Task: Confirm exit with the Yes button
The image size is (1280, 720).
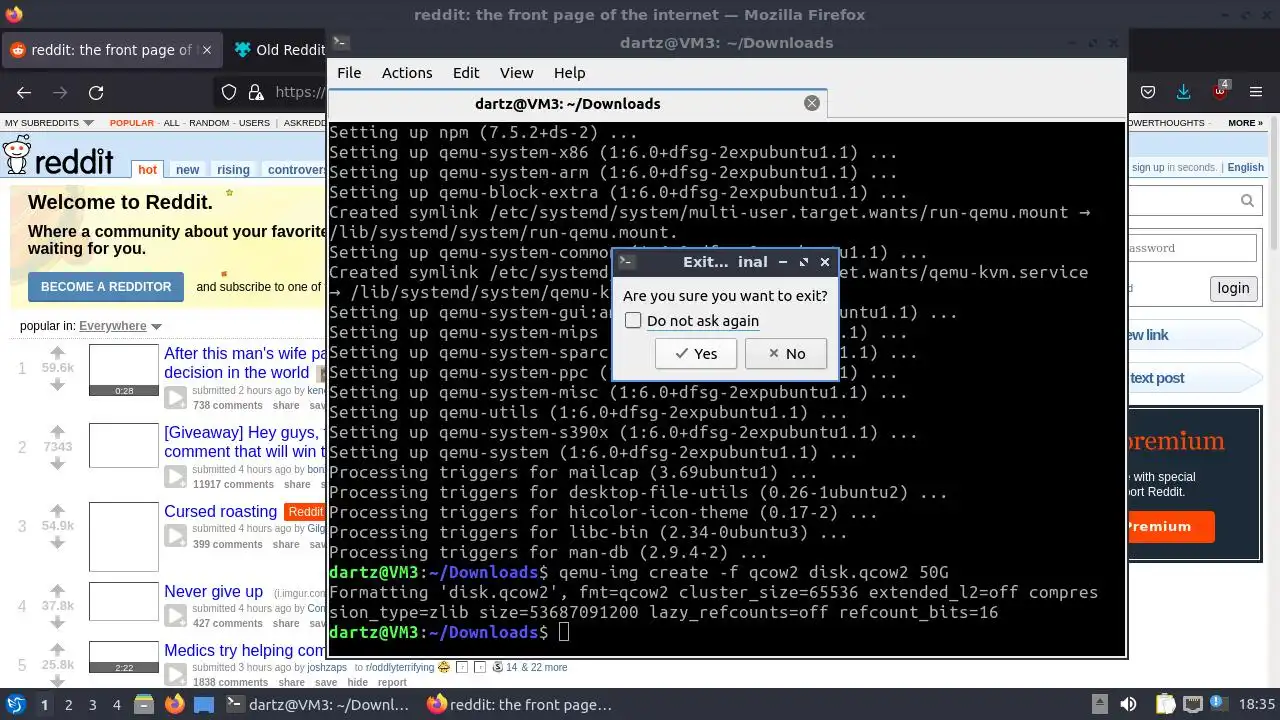Action: tap(696, 353)
